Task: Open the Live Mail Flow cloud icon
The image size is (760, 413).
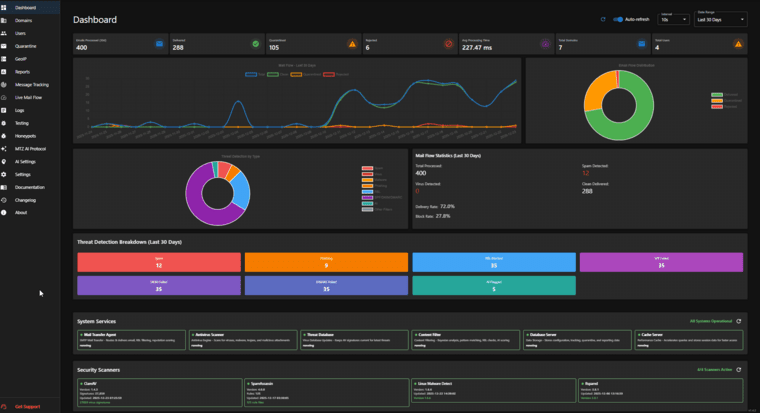Action: (x=4, y=97)
